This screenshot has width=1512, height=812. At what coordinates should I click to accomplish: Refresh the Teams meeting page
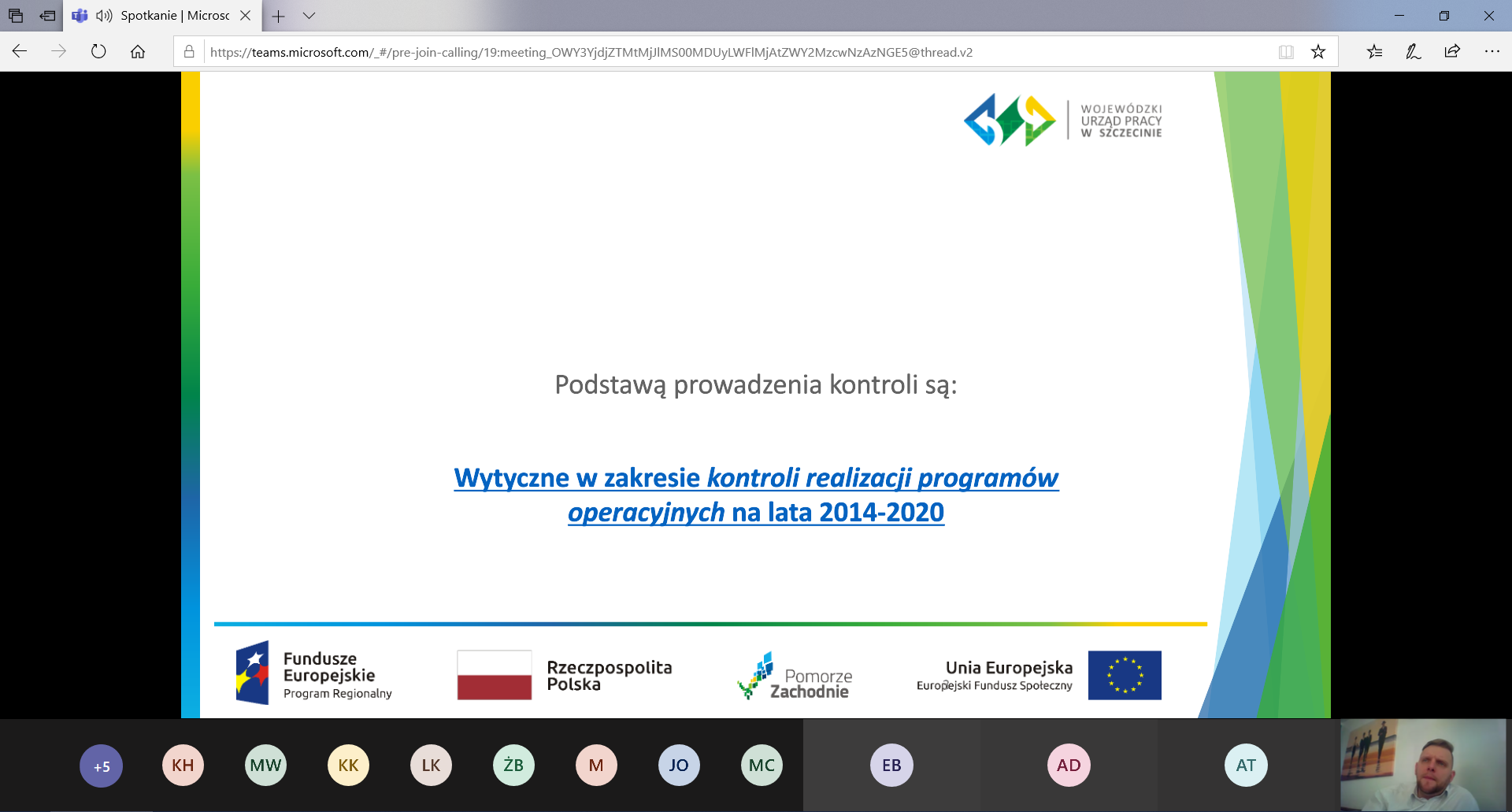(x=98, y=52)
